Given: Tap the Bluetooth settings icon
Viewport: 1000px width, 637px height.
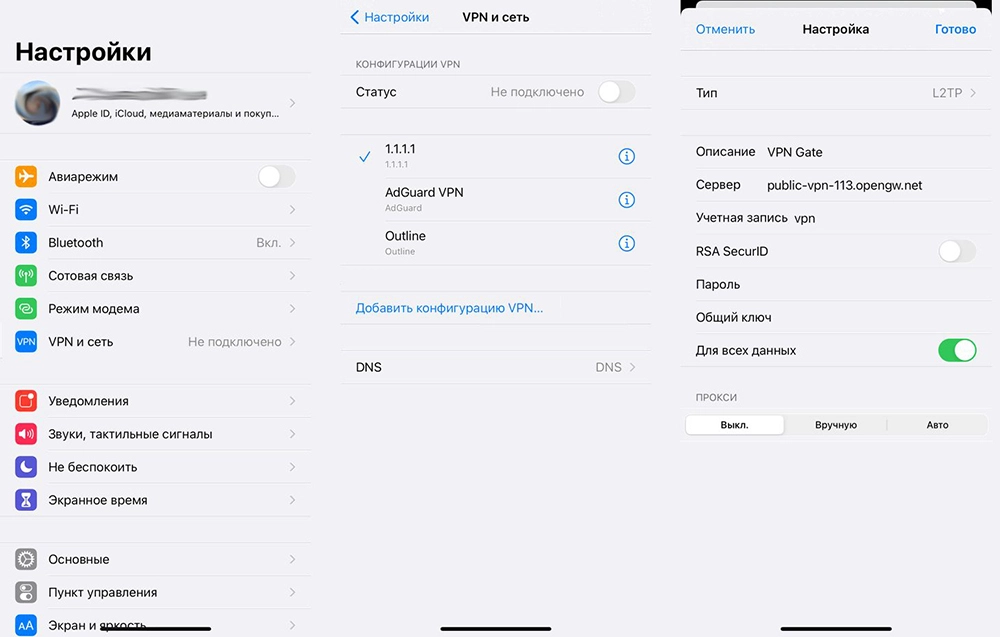Looking at the screenshot, I should tap(26, 243).
